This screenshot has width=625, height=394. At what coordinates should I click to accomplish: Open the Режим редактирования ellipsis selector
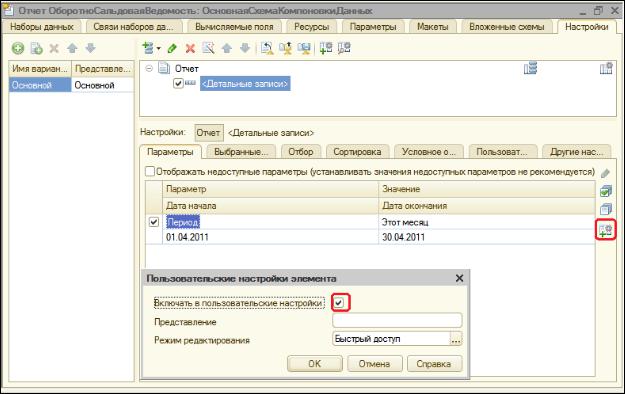coord(456,339)
